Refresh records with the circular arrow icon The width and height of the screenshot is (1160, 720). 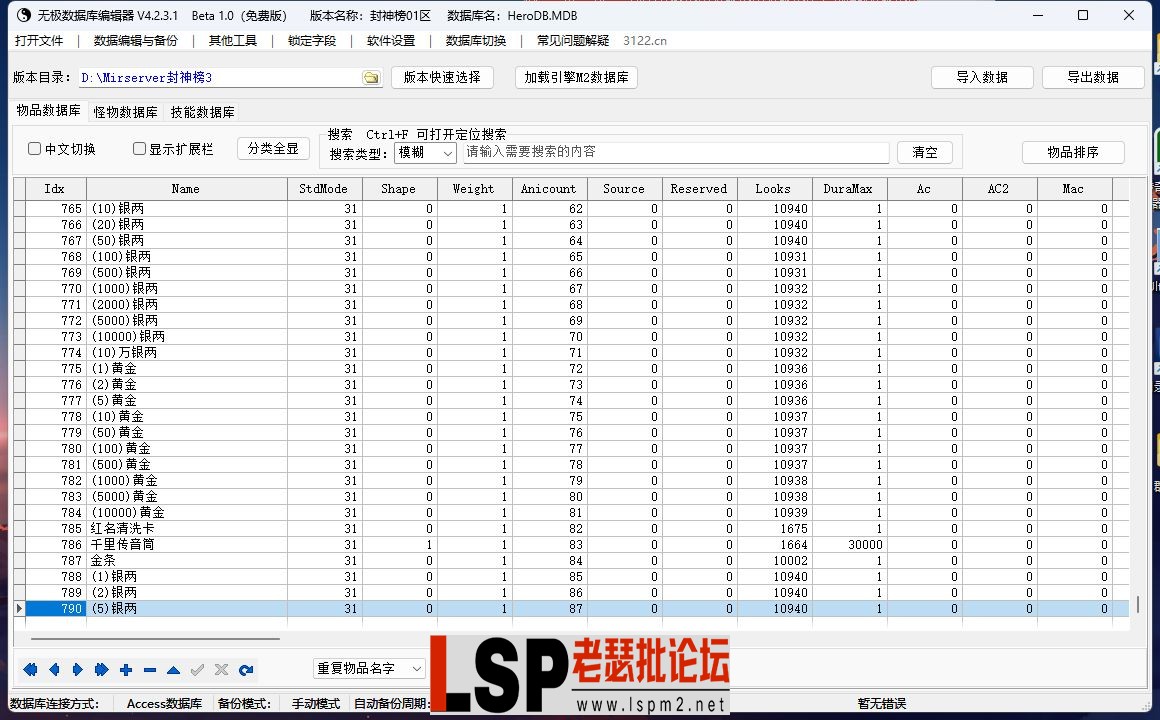247,670
